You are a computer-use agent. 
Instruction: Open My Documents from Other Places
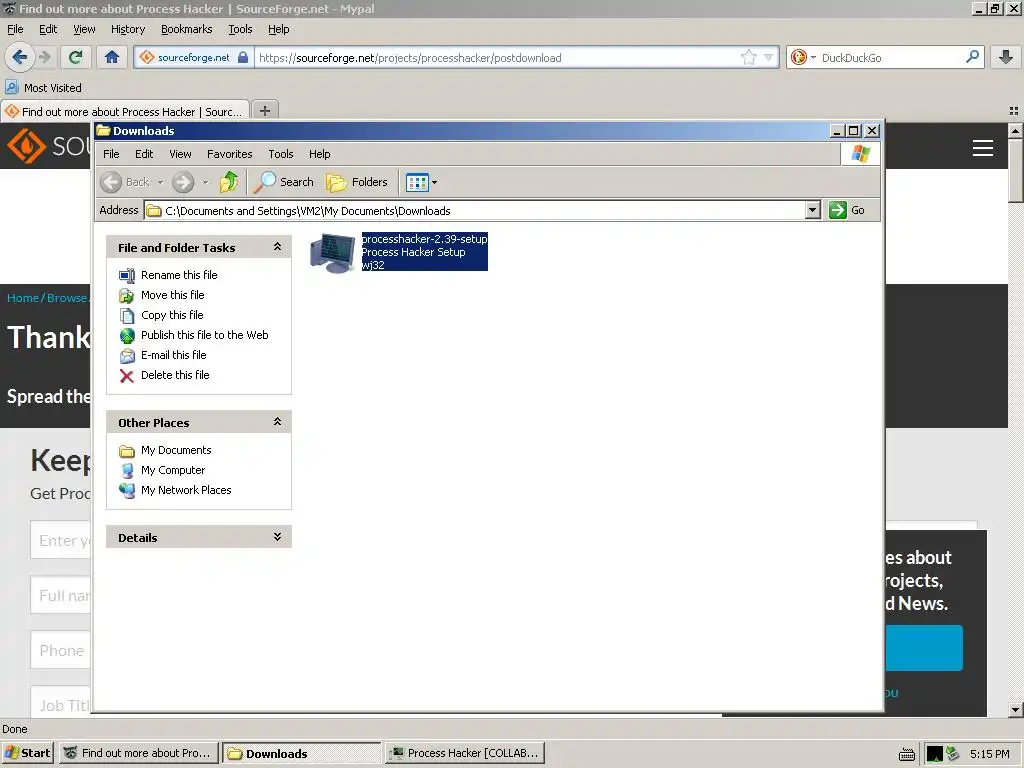point(176,450)
